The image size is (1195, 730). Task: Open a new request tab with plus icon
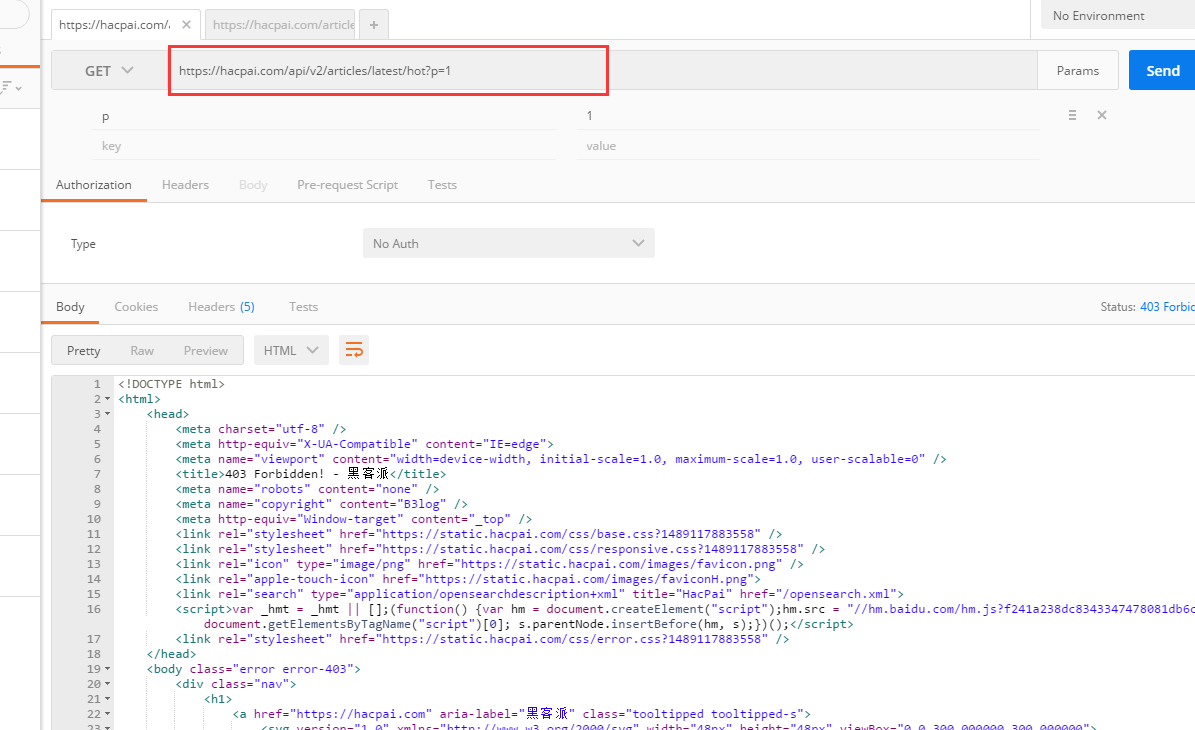pyautogui.click(x=373, y=25)
